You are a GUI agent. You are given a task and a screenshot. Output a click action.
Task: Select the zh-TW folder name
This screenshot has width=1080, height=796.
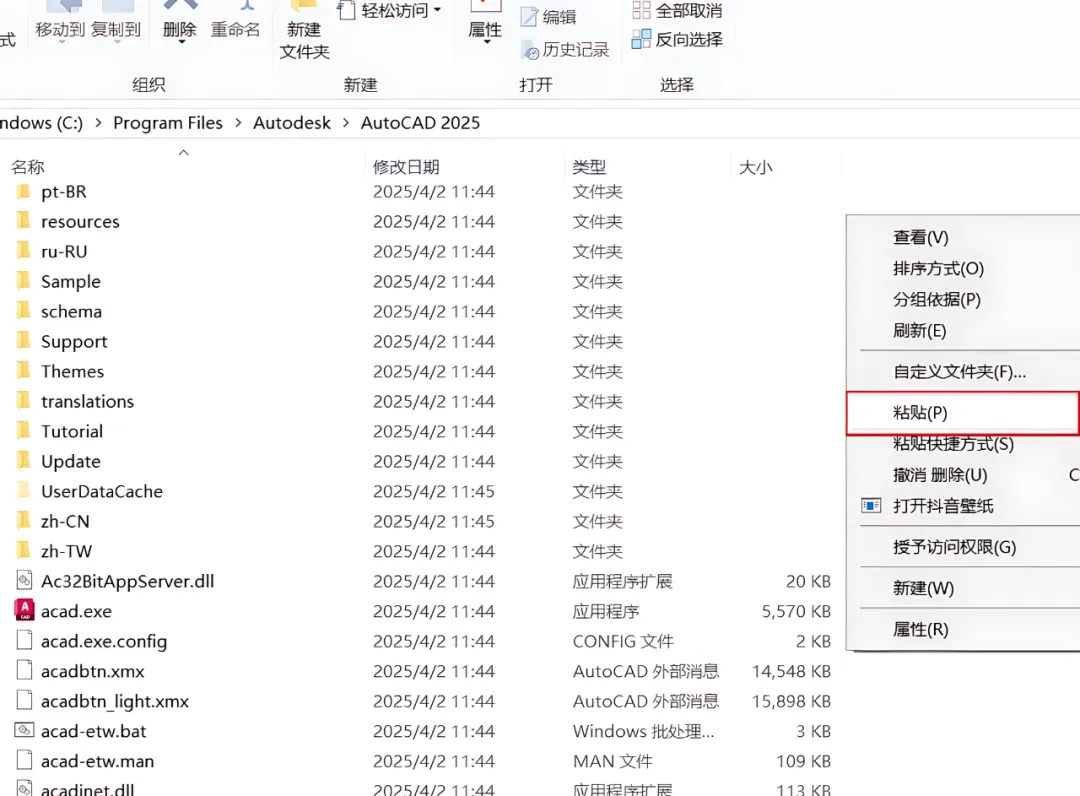66,551
